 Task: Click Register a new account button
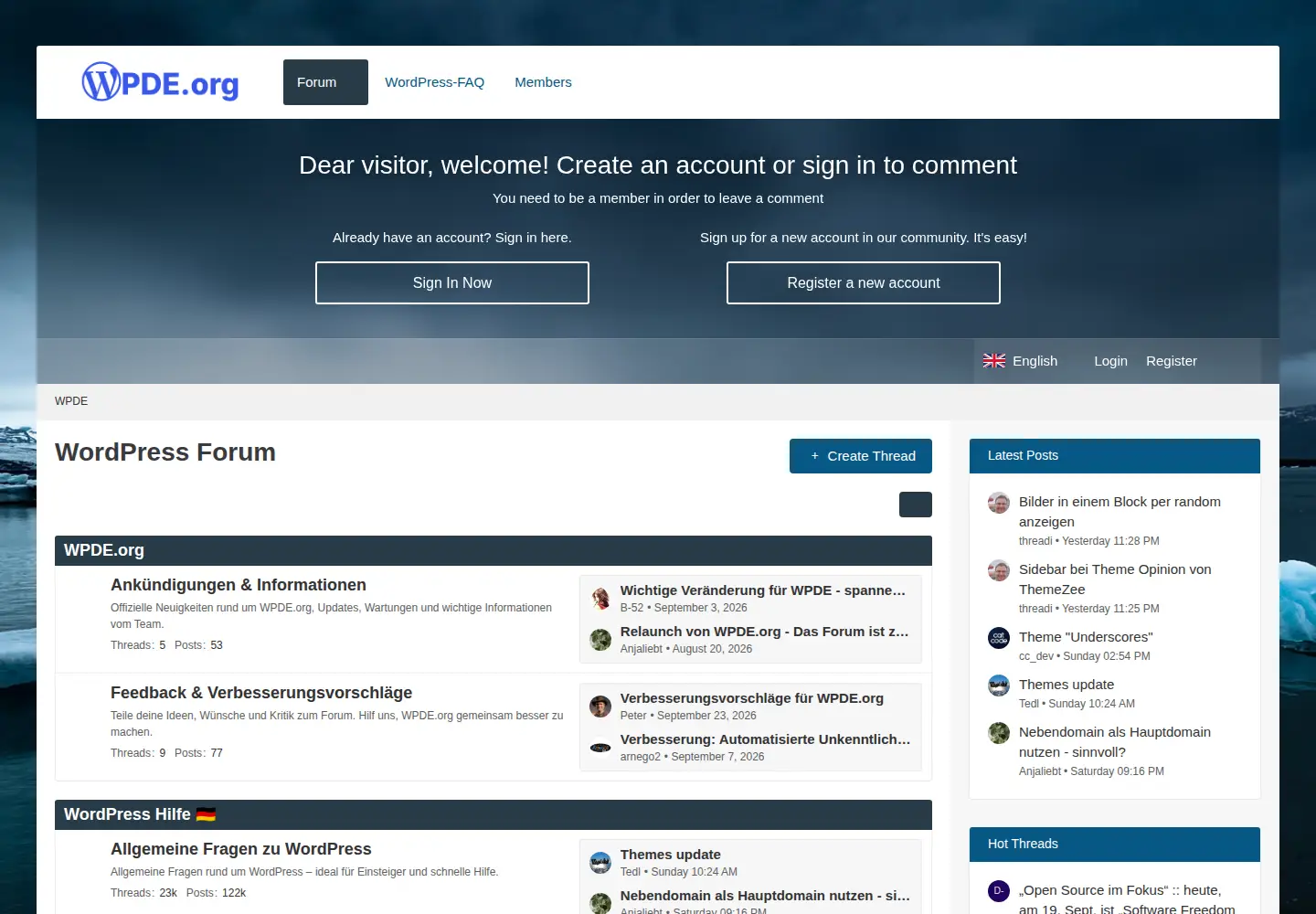864,283
